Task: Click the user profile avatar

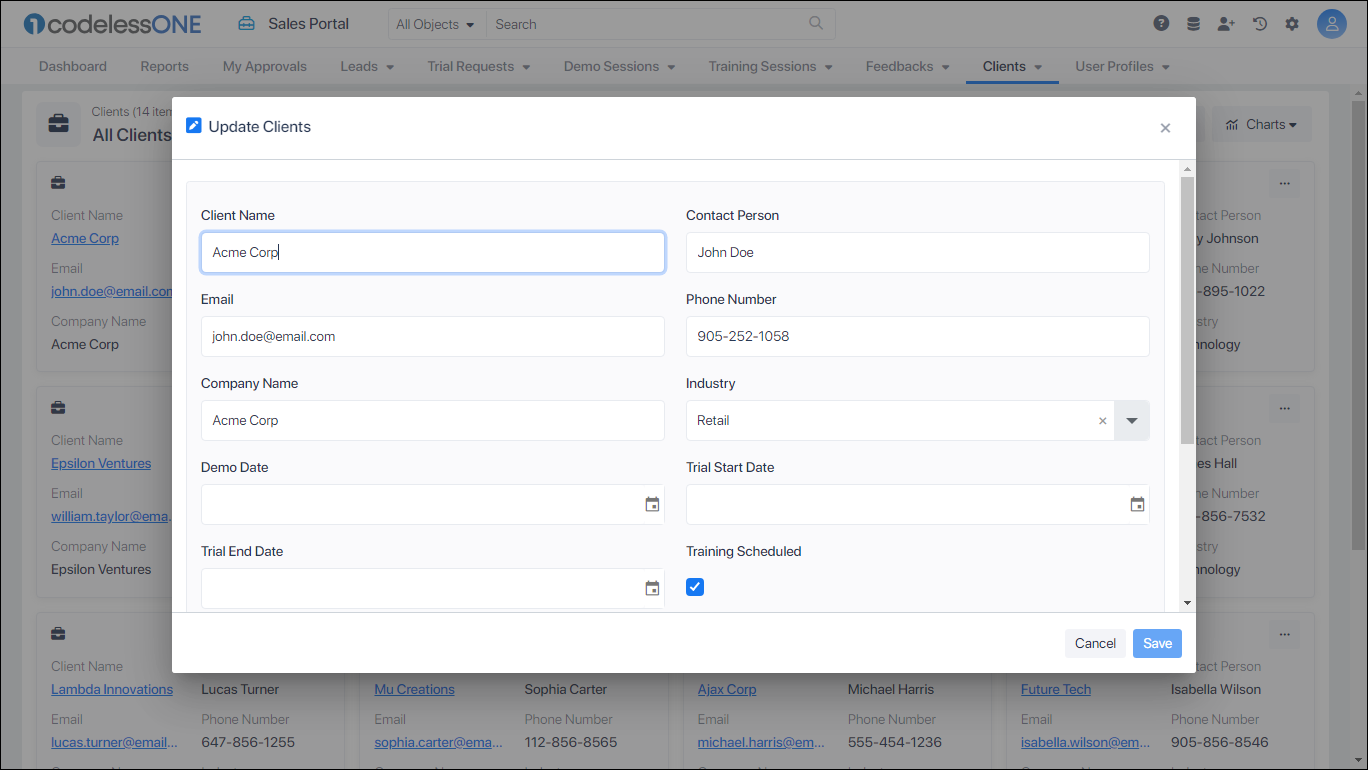Action: point(1332,24)
